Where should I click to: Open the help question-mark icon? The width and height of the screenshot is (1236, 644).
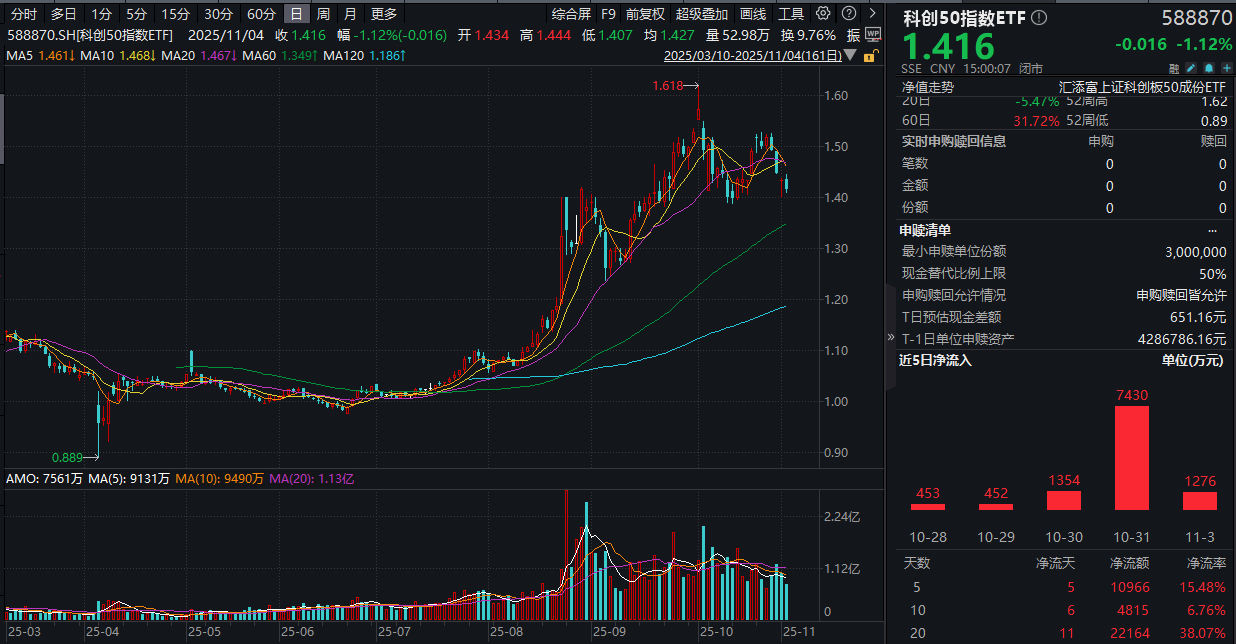point(849,14)
